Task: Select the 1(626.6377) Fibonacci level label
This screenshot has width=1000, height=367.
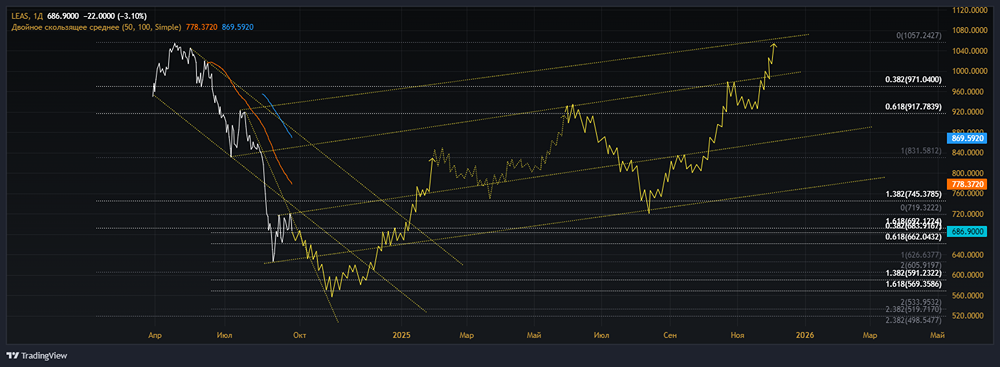Action: (921, 255)
